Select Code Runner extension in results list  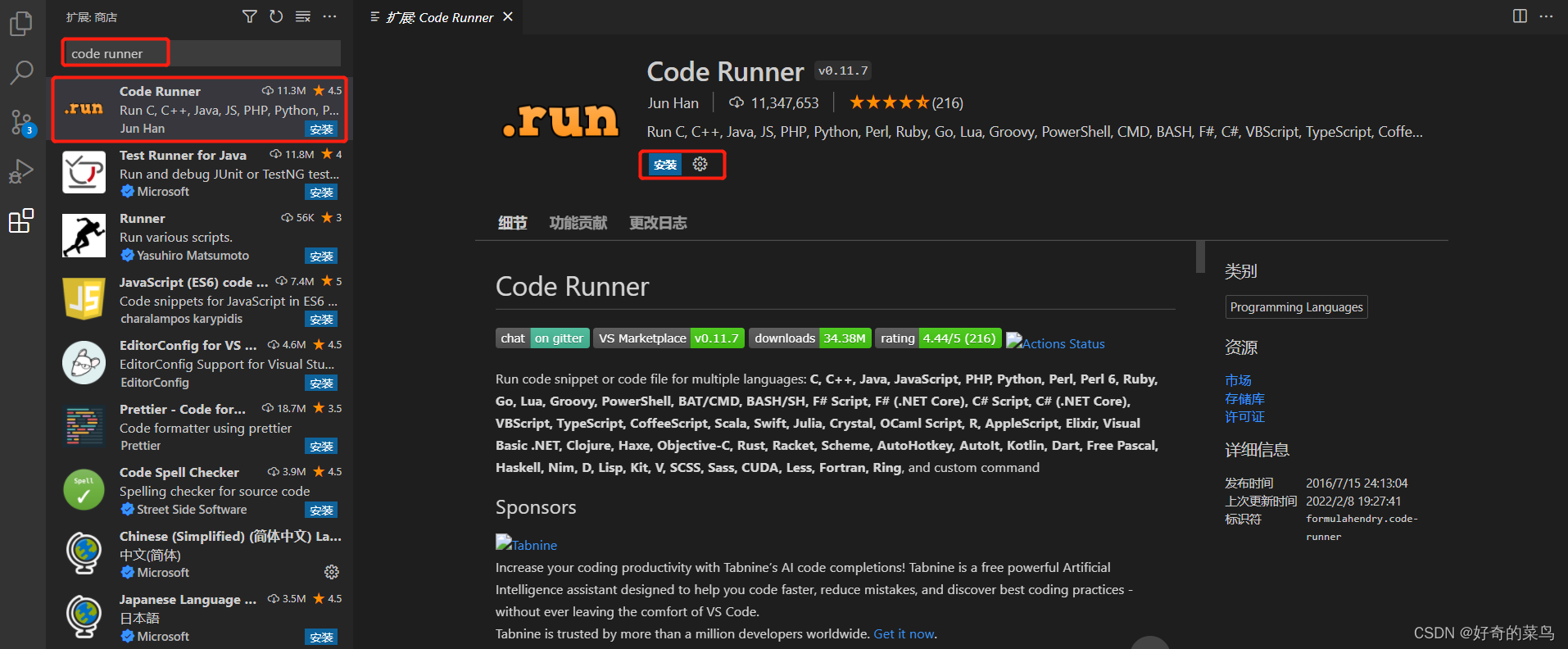tap(200, 110)
